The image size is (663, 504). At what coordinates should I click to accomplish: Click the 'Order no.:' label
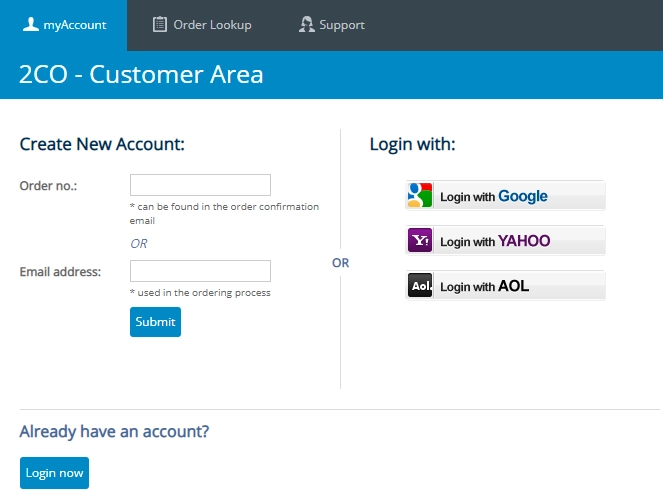[x=48, y=186]
